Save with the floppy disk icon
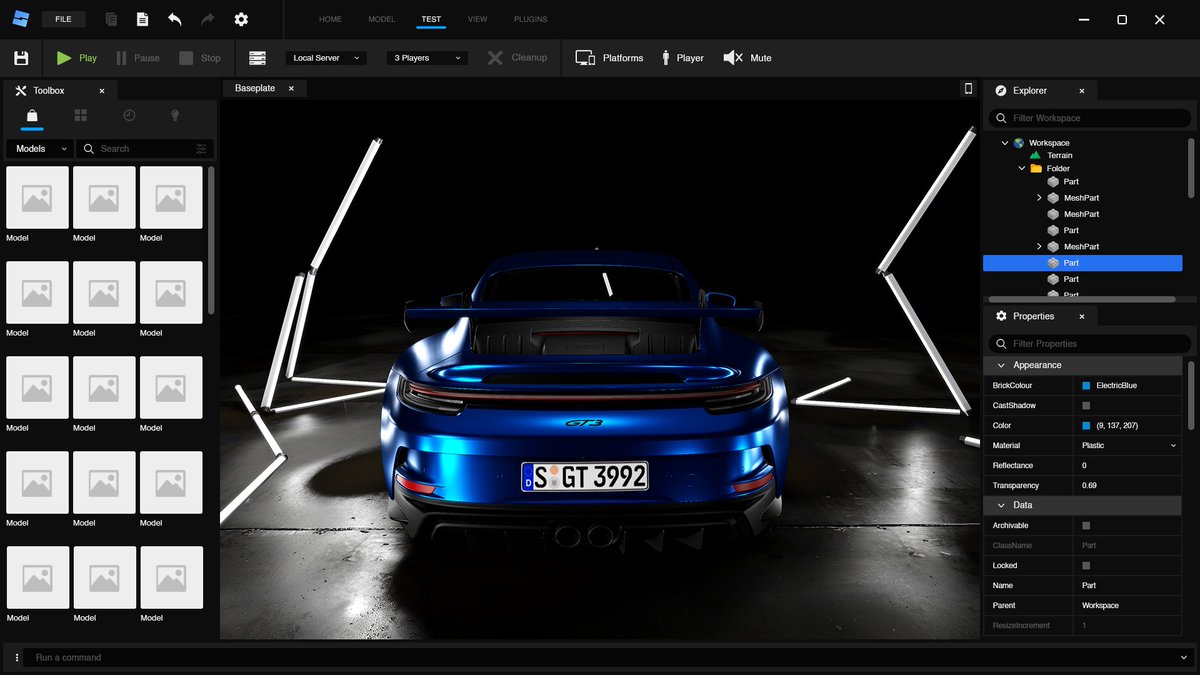 tap(21, 58)
